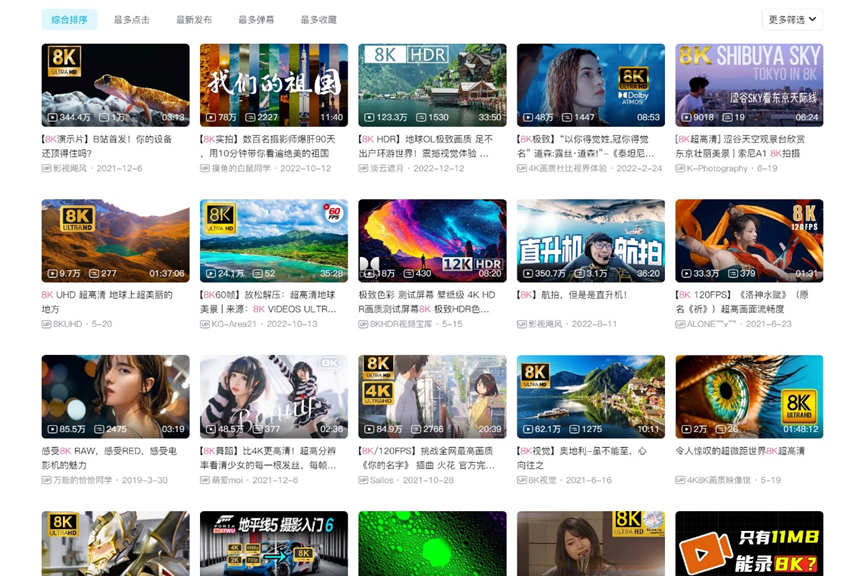
Task: Play the macro eye 8K thumbnail
Action: [x=749, y=397]
